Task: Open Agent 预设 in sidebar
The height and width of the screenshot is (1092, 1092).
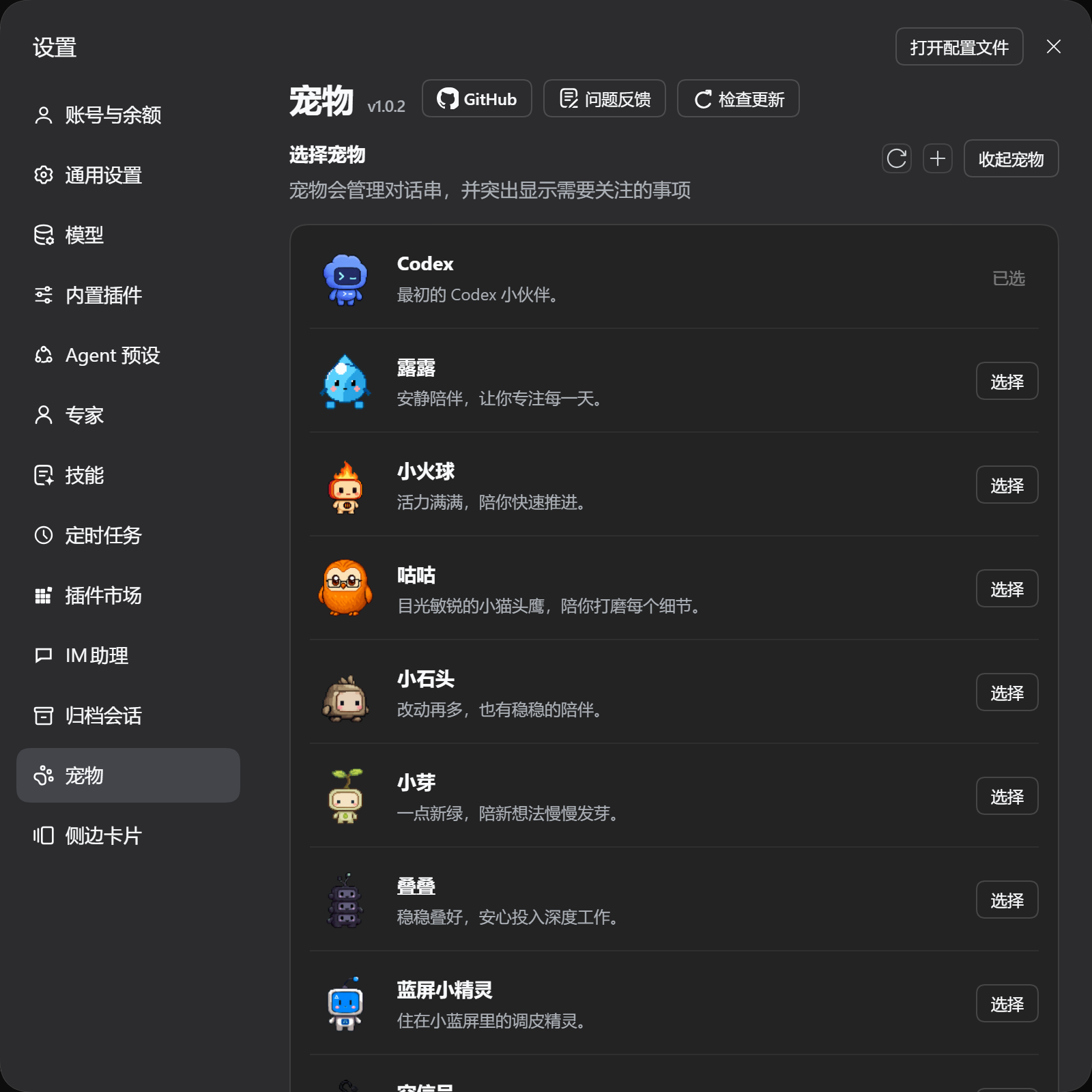Action: click(x=128, y=355)
